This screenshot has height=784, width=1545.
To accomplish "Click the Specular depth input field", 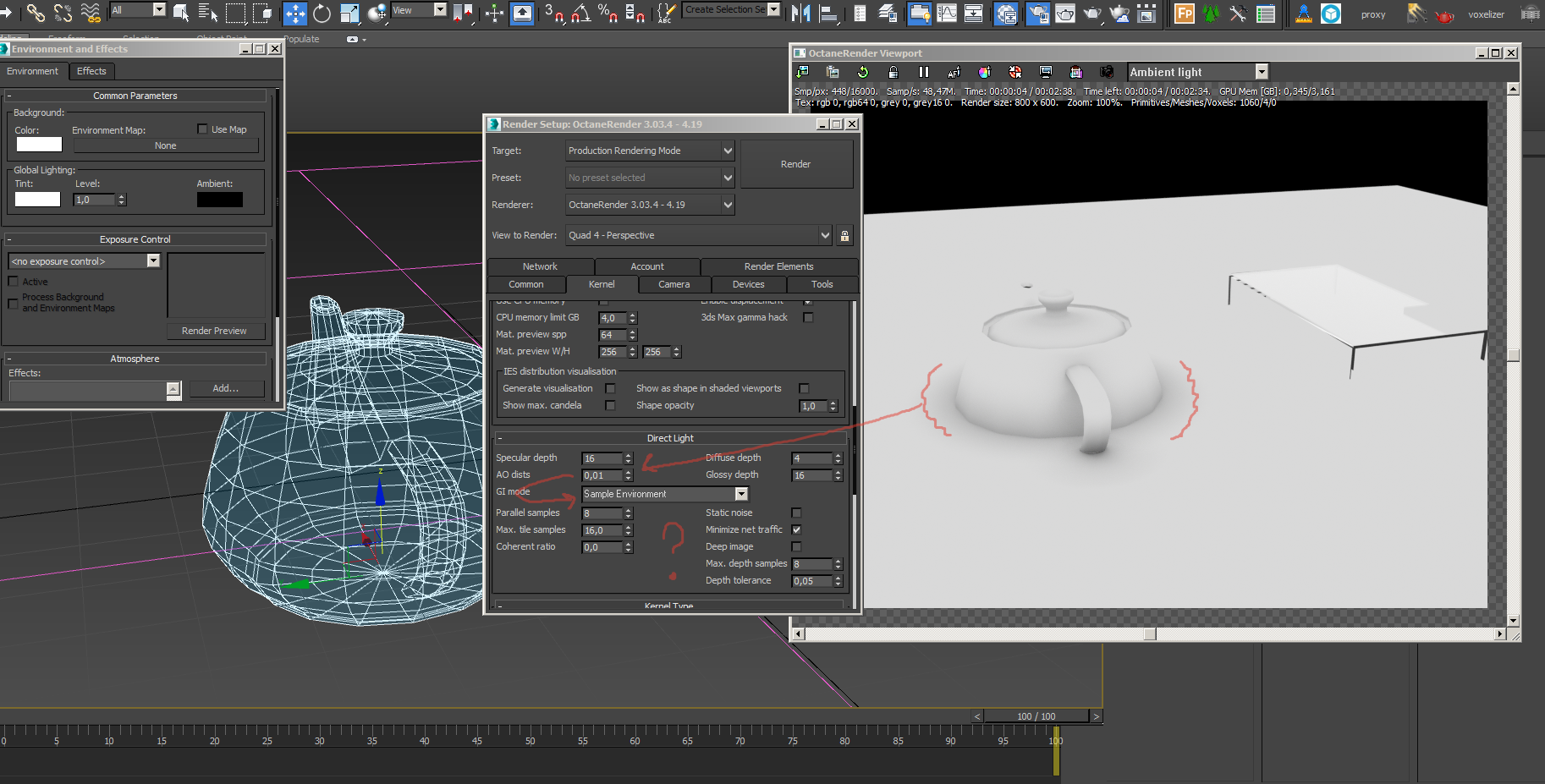I will (602, 458).
